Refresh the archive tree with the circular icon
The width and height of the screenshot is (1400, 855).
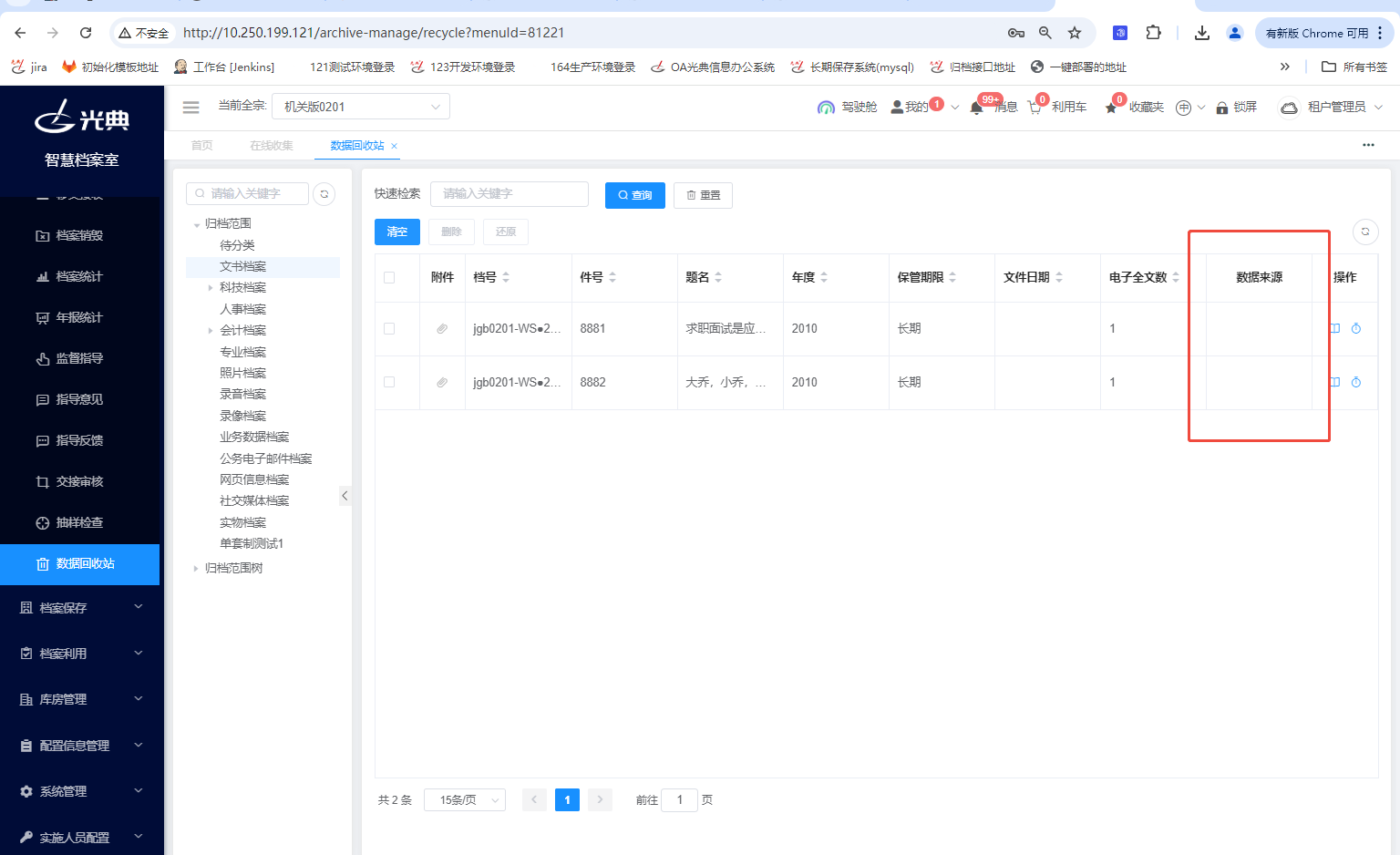324,193
